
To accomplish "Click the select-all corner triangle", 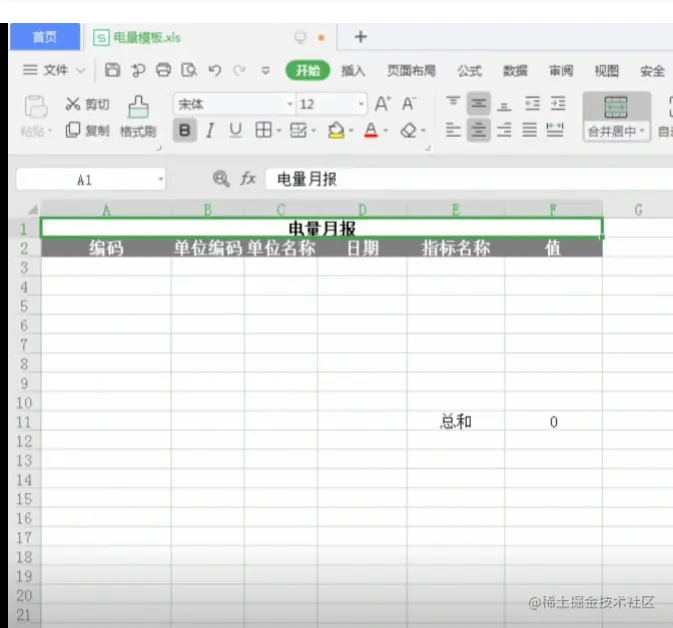I will 33,209.
